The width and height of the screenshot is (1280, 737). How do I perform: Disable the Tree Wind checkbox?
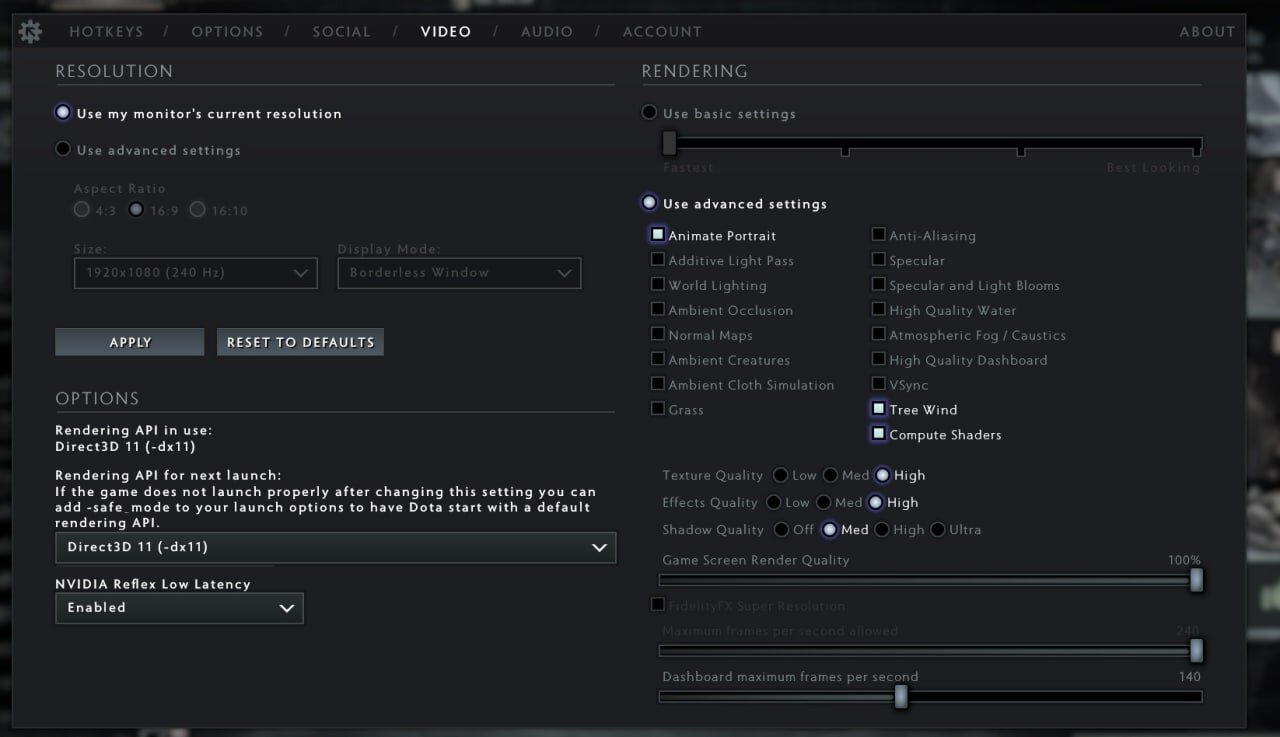click(879, 409)
